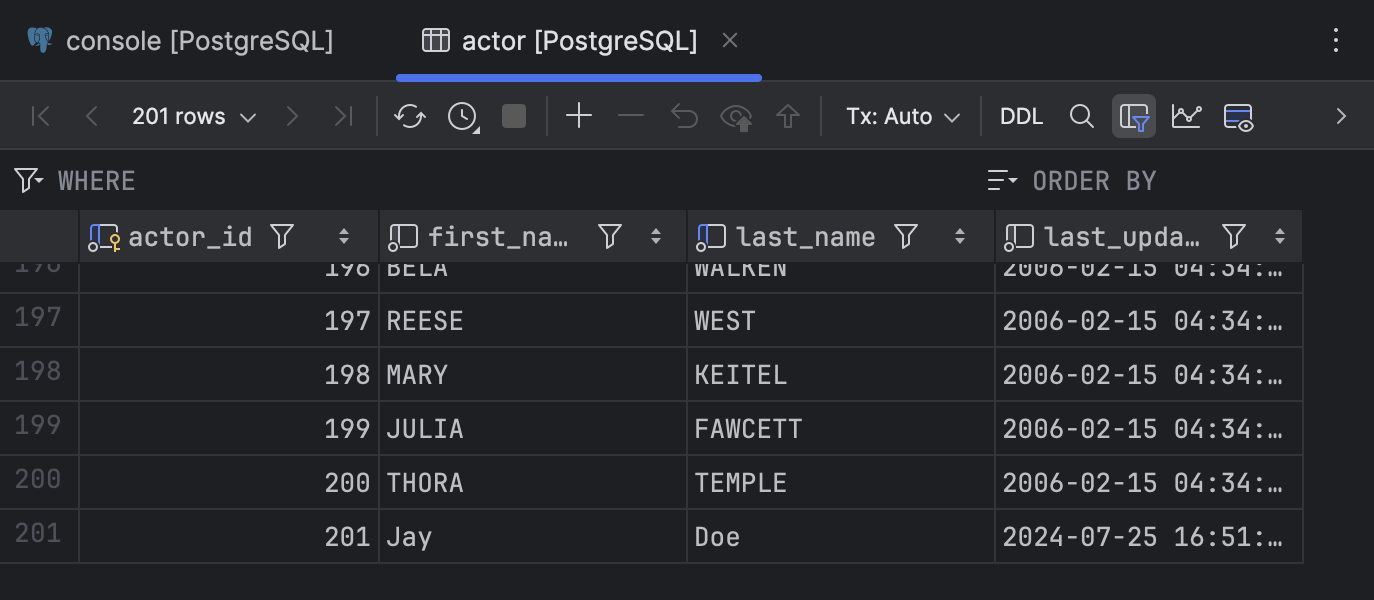Viewport: 1374px width, 600px height.
Task: Open the chart view icon
Action: [x=1186, y=116]
